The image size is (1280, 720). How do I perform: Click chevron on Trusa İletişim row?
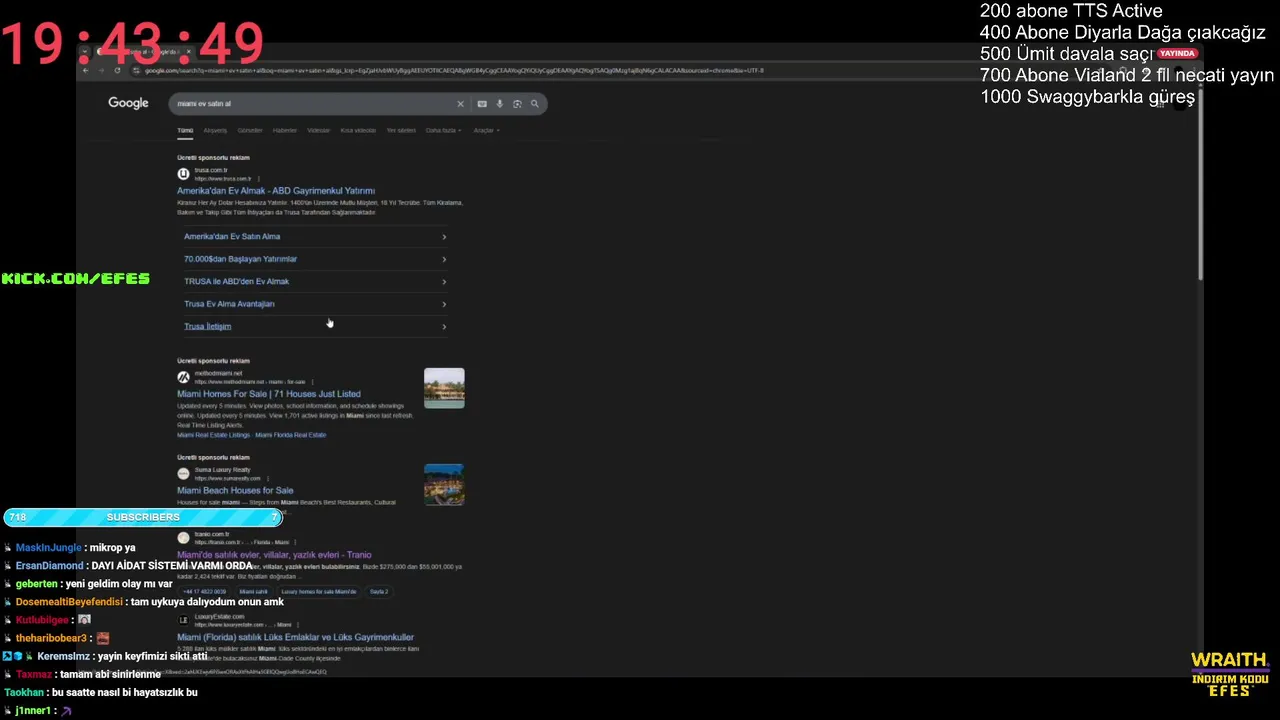pos(444,326)
